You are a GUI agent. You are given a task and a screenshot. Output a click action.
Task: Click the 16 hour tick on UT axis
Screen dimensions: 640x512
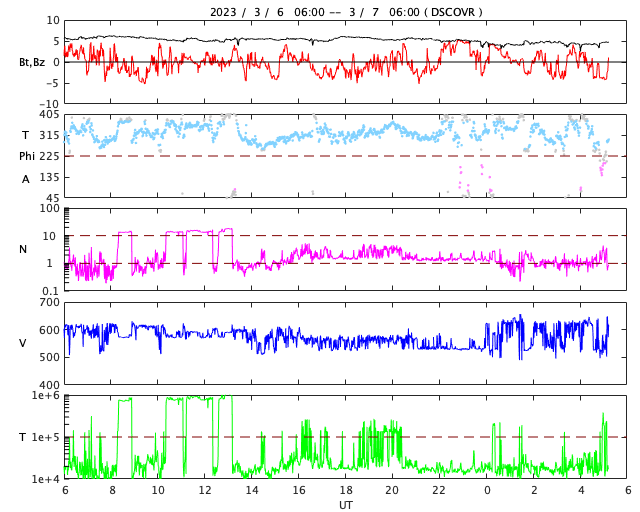pos(299,490)
